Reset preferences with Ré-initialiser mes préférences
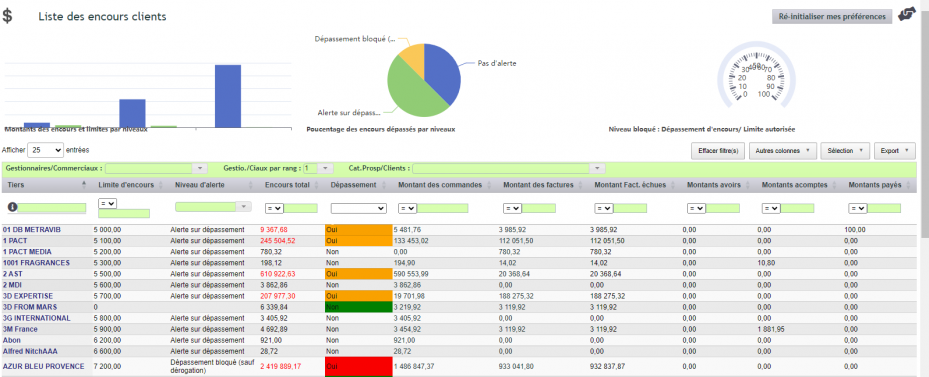Image resolution: width=929 pixels, height=377 pixels. tap(832, 17)
